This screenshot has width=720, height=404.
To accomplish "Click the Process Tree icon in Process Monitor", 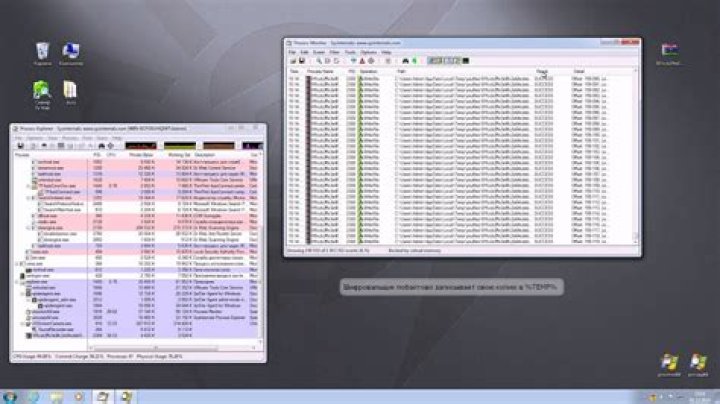I will point(388,60).
